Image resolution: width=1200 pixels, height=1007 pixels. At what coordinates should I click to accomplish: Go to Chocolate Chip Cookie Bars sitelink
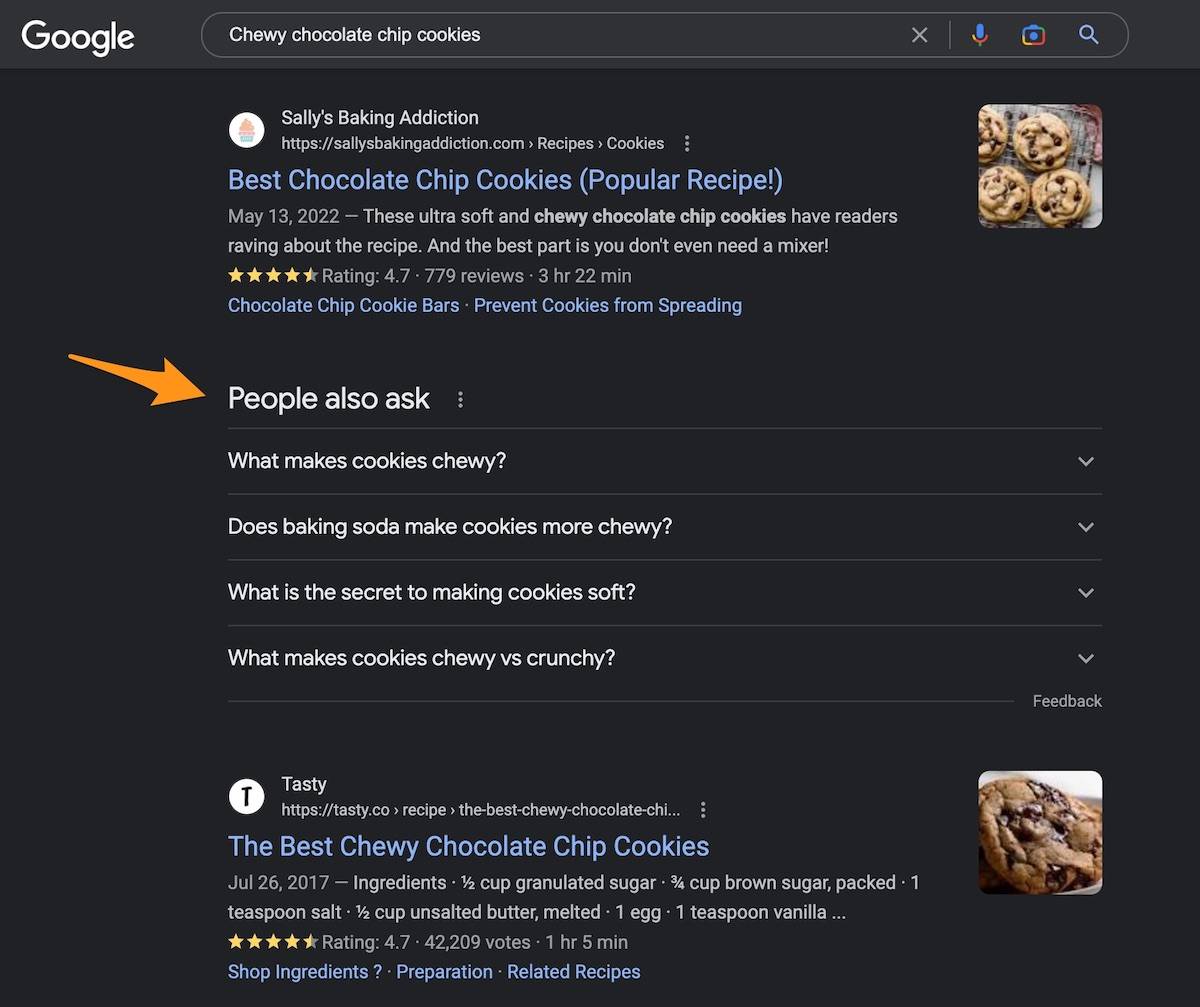tap(343, 306)
